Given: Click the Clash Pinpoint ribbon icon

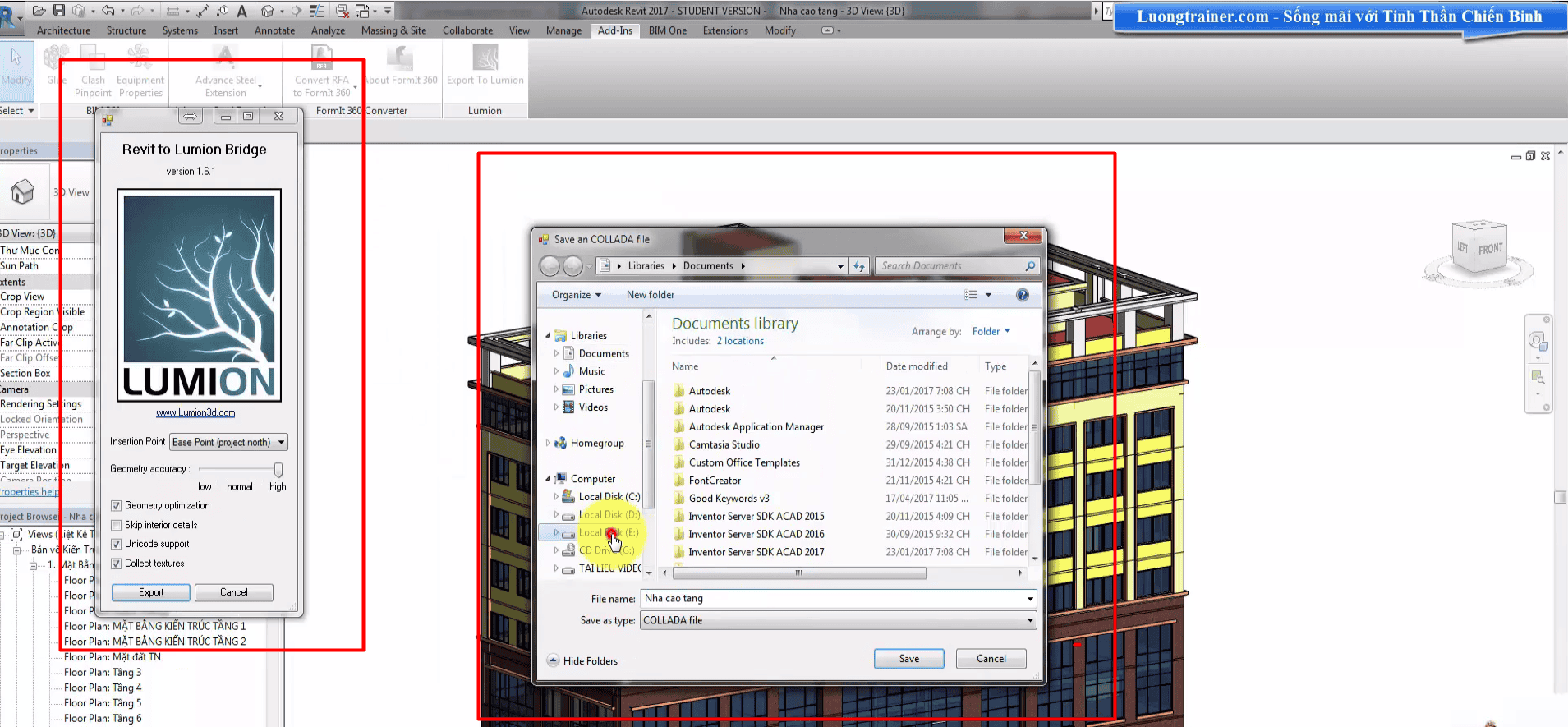Looking at the screenshot, I should [x=93, y=58].
